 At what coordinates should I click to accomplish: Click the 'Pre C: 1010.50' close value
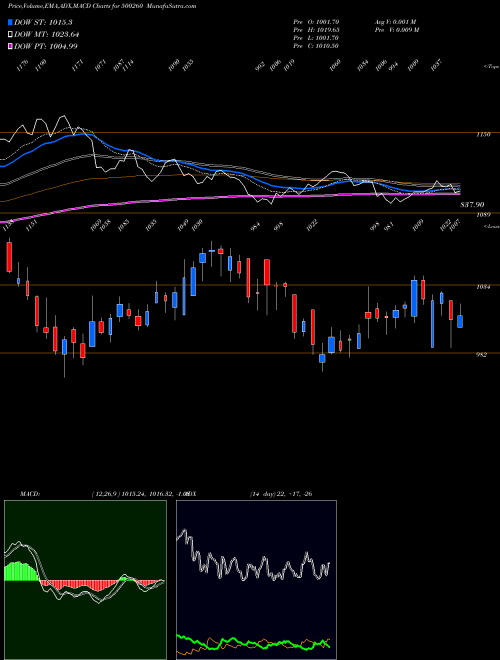(316, 46)
